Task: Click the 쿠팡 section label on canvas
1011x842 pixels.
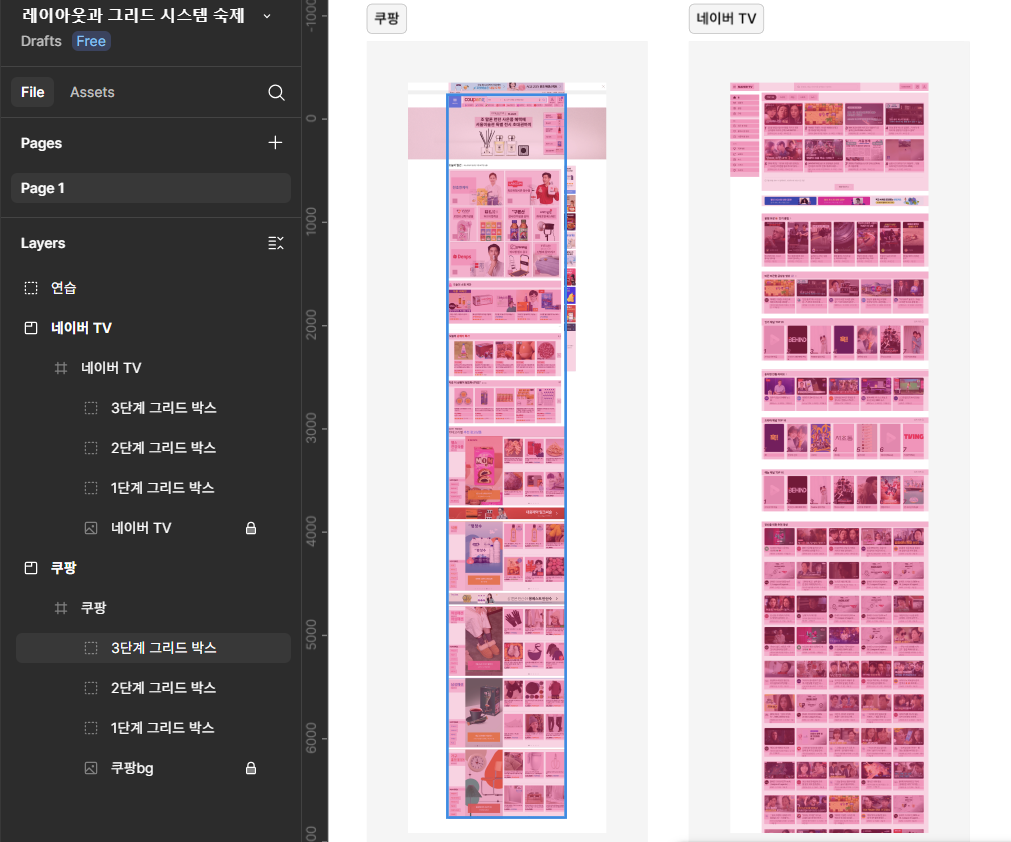Action: tap(387, 19)
